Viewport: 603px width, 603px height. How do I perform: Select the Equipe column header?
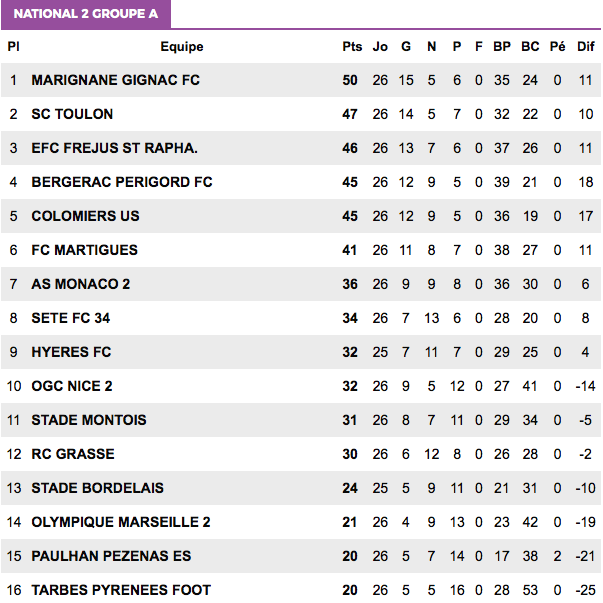pyautogui.click(x=182, y=47)
